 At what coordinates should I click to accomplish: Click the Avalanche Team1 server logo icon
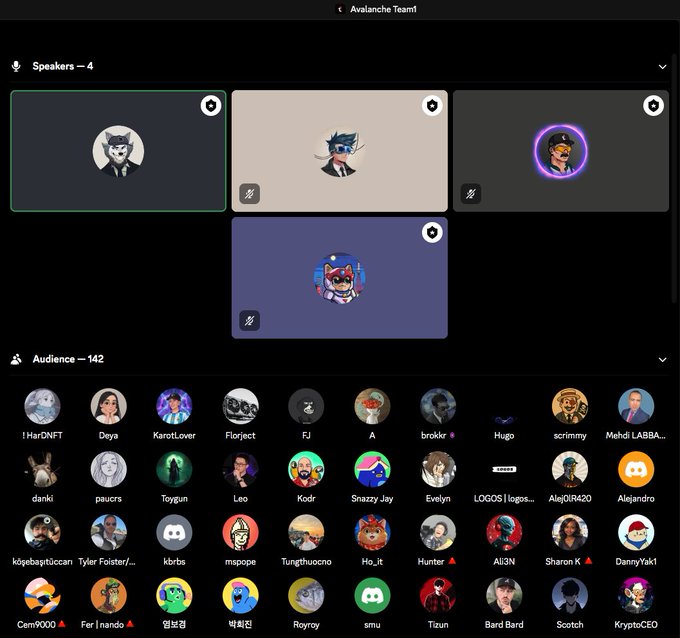click(x=340, y=9)
